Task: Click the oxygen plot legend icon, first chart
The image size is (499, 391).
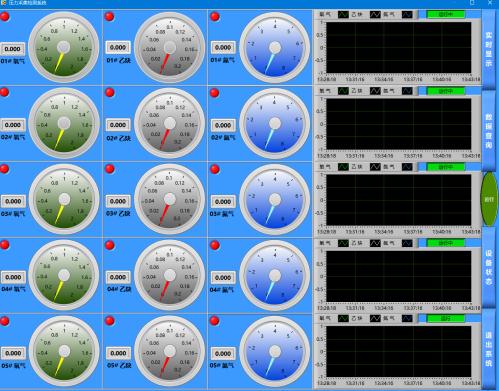Action: (x=343, y=15)
